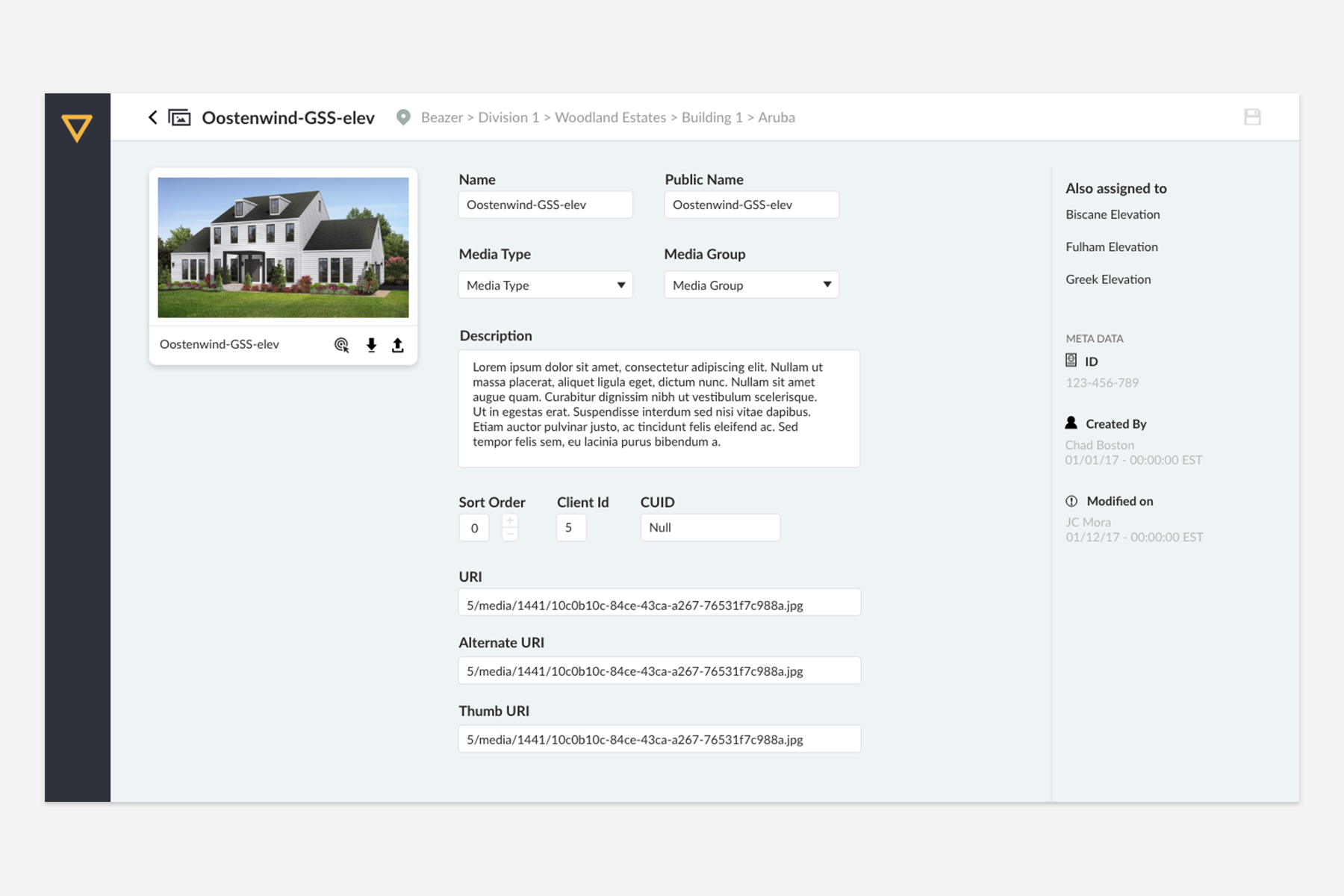Screen dimensions: 1344x896
Task: Click the media gallery icon beside the title
Action: 179,117
